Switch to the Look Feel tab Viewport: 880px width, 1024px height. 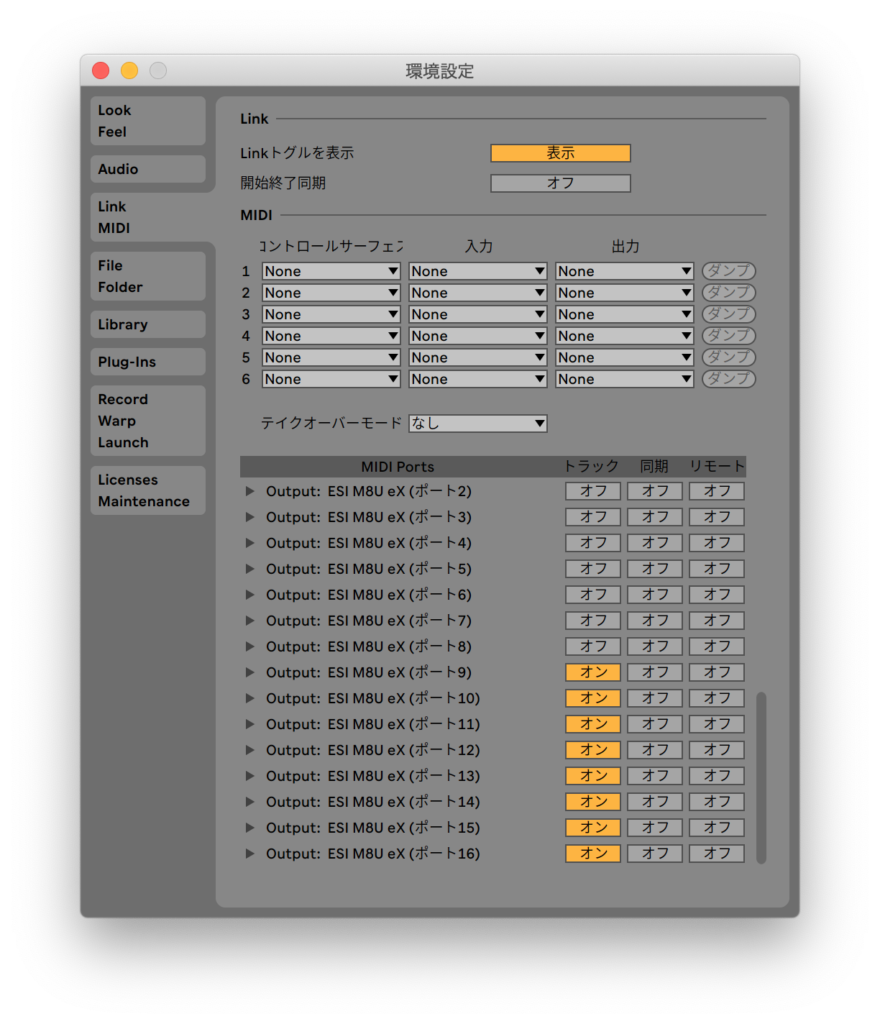147,121
